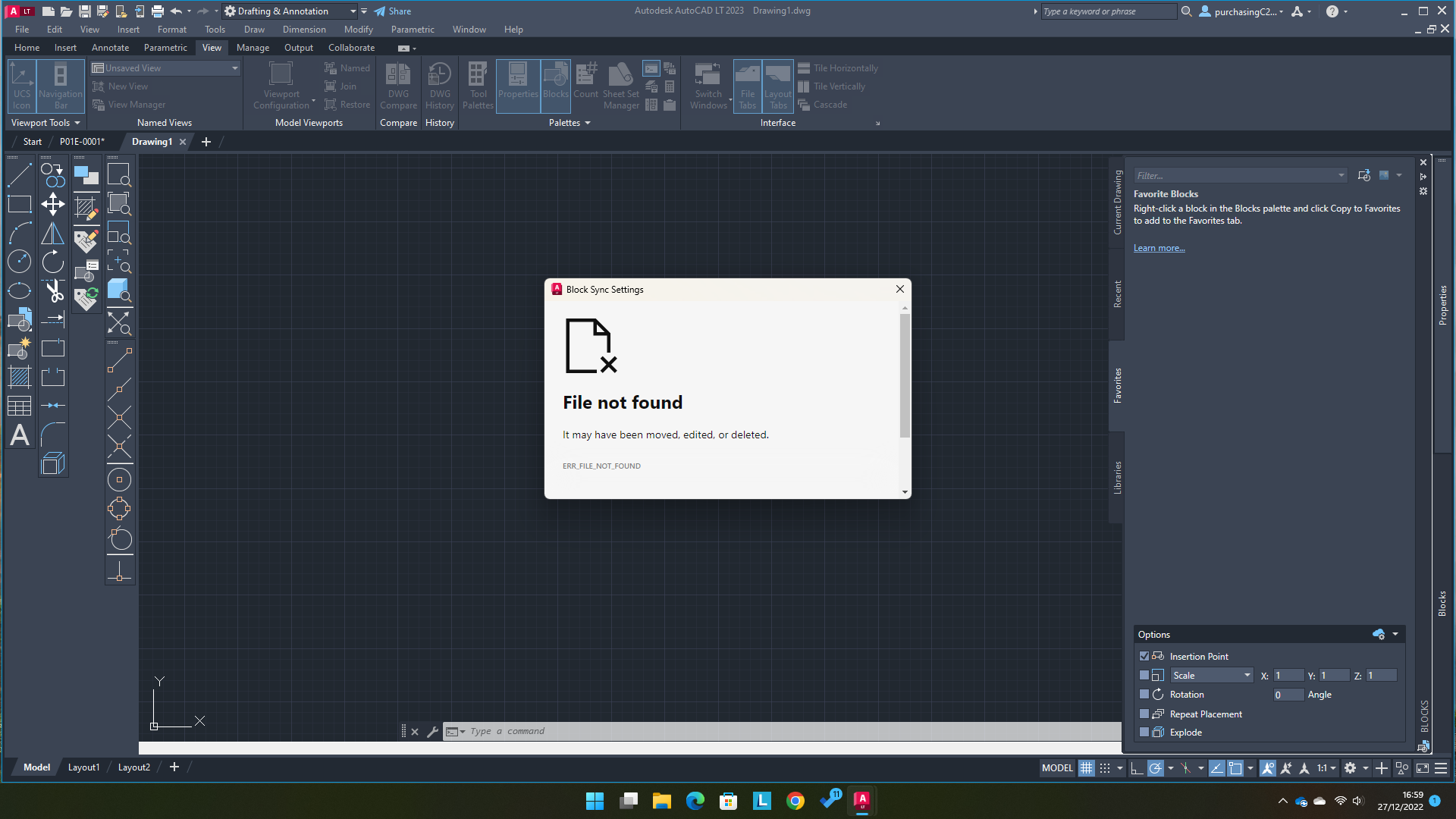Select the Line tool in the drawing toolbar
1456x819 pixels.
(x=19, y=174)
